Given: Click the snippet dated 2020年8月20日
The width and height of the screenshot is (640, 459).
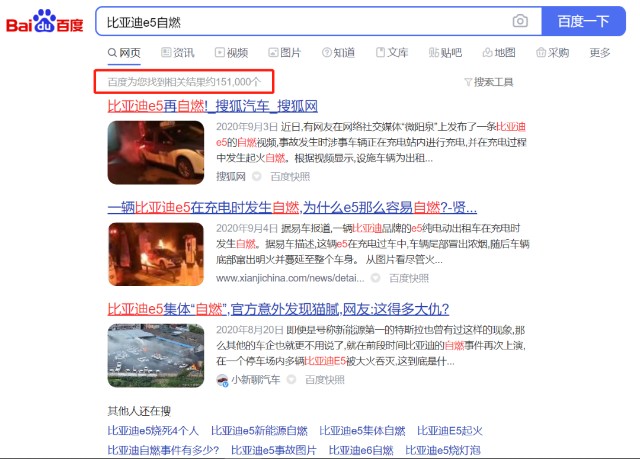Looking at the screenshot, I should pyautogui.click(x=371, y=345).
